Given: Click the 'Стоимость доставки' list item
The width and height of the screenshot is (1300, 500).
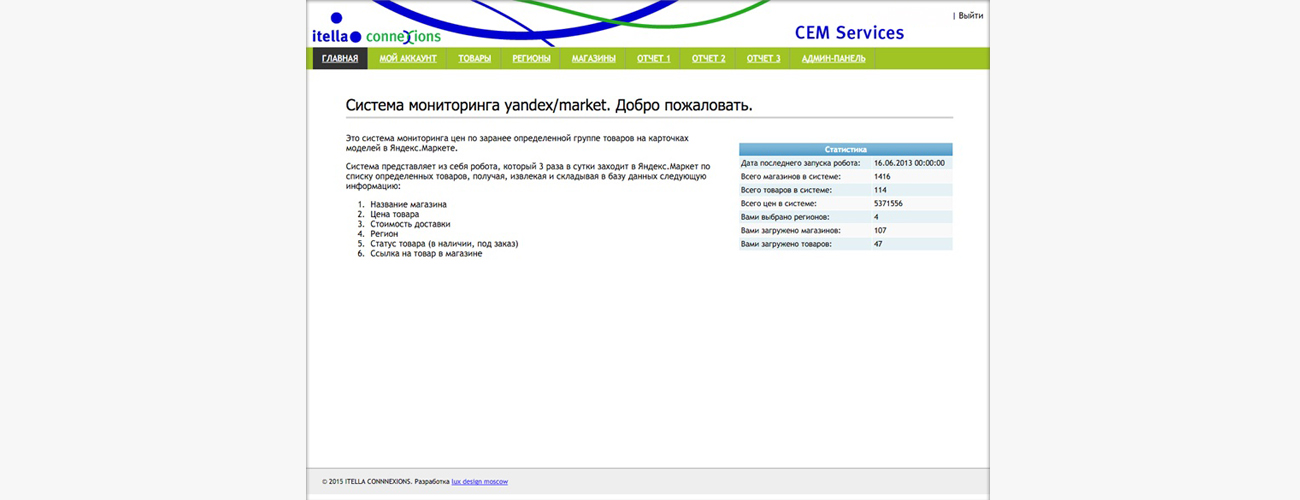Looking at the screenshot, I should [410, 224].
